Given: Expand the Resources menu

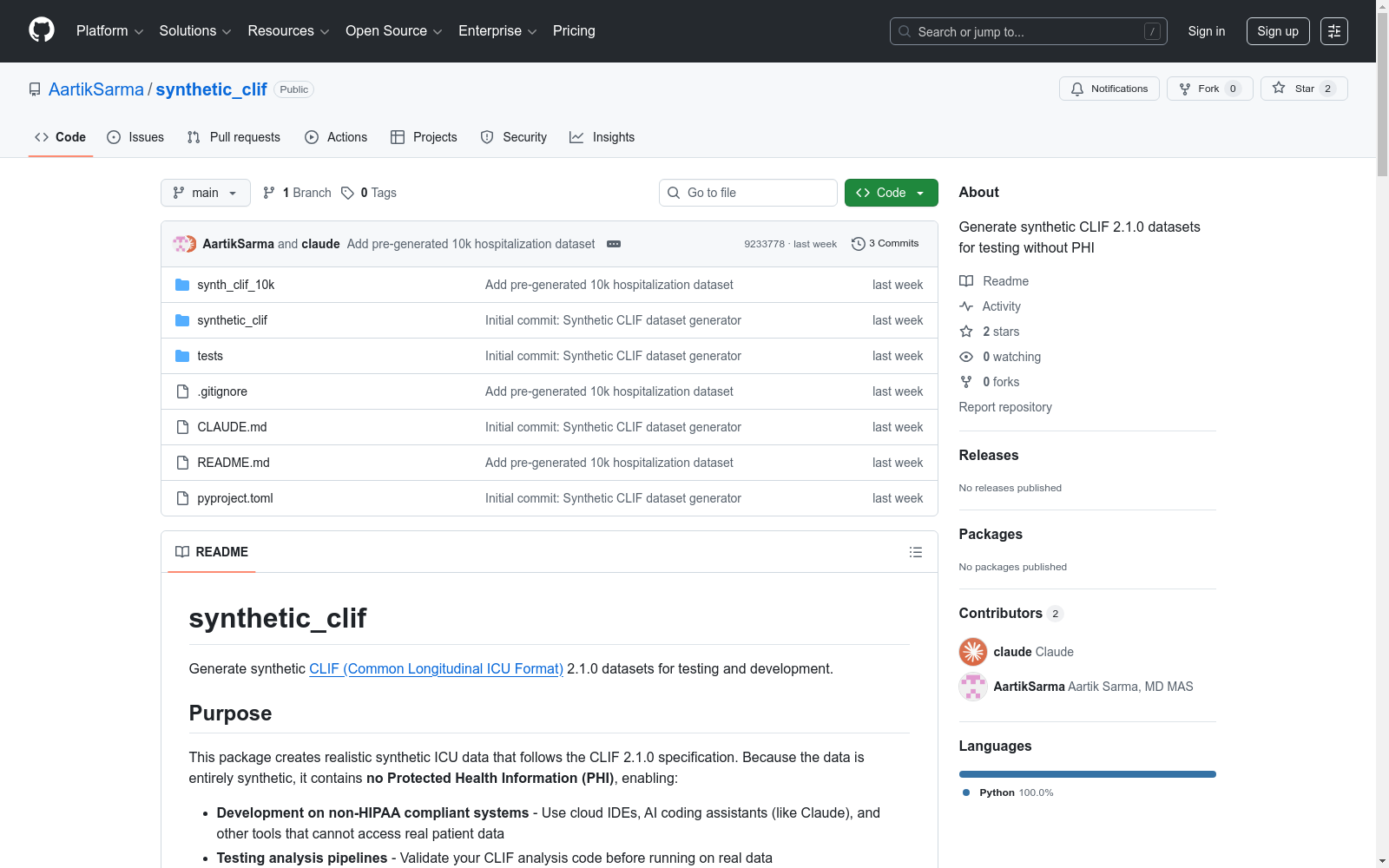Looking at the screenshot, I should (289, 31).
